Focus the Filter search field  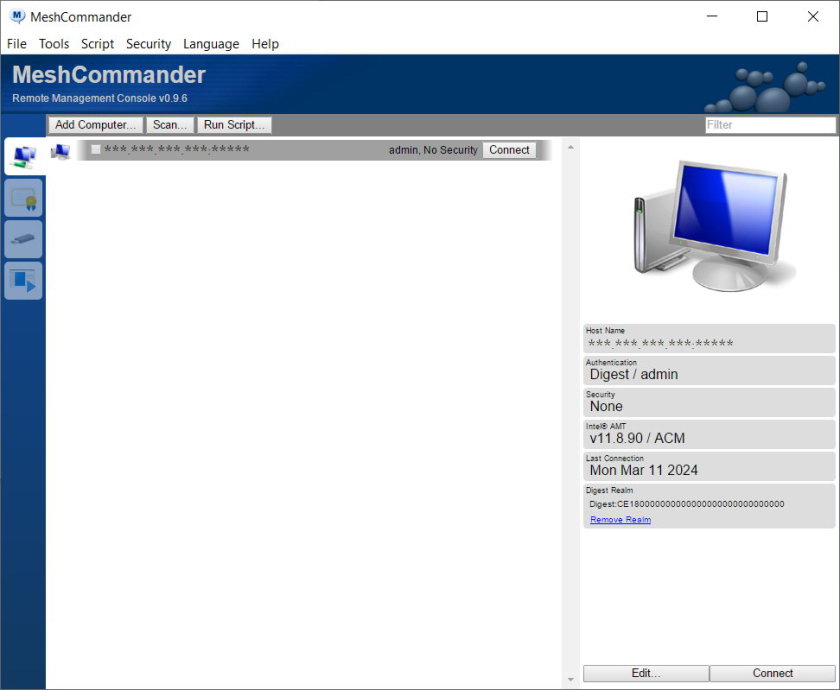769,125
